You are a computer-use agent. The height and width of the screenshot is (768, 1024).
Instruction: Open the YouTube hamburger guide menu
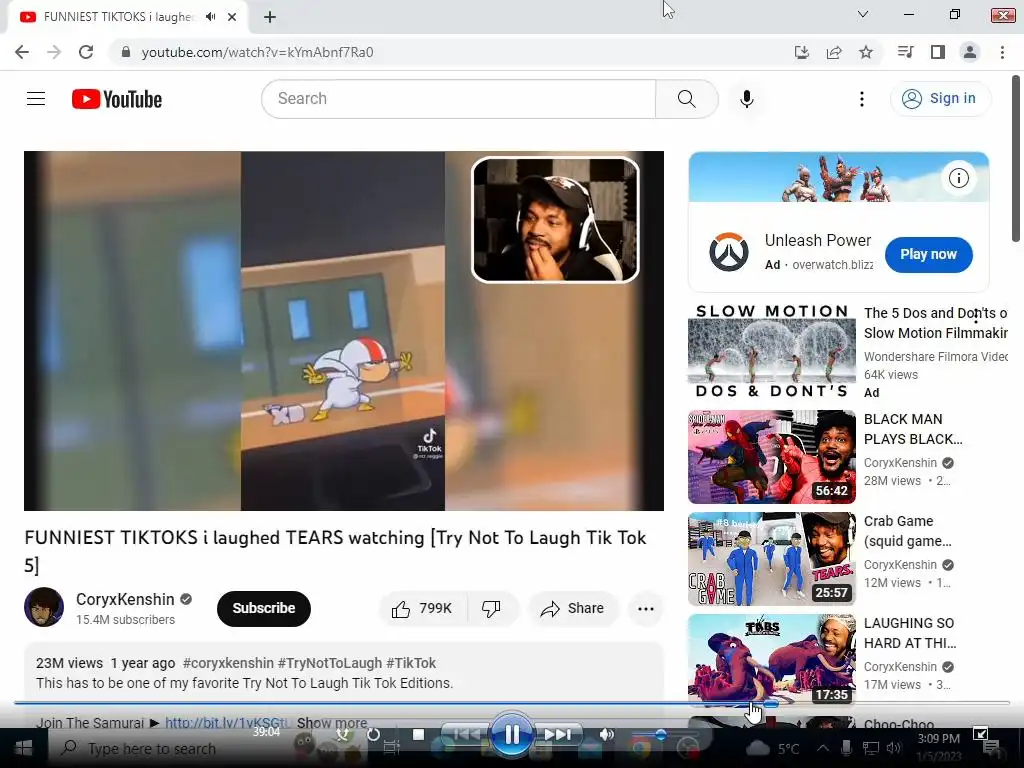pos(36,99)
